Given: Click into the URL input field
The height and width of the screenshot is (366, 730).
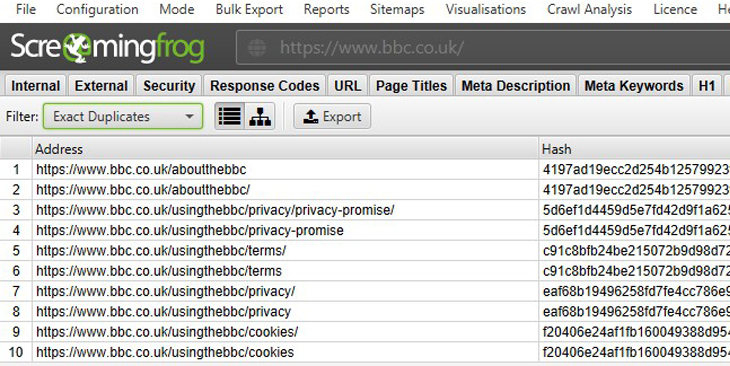Looking at the screenshot, I should [483, 47].
